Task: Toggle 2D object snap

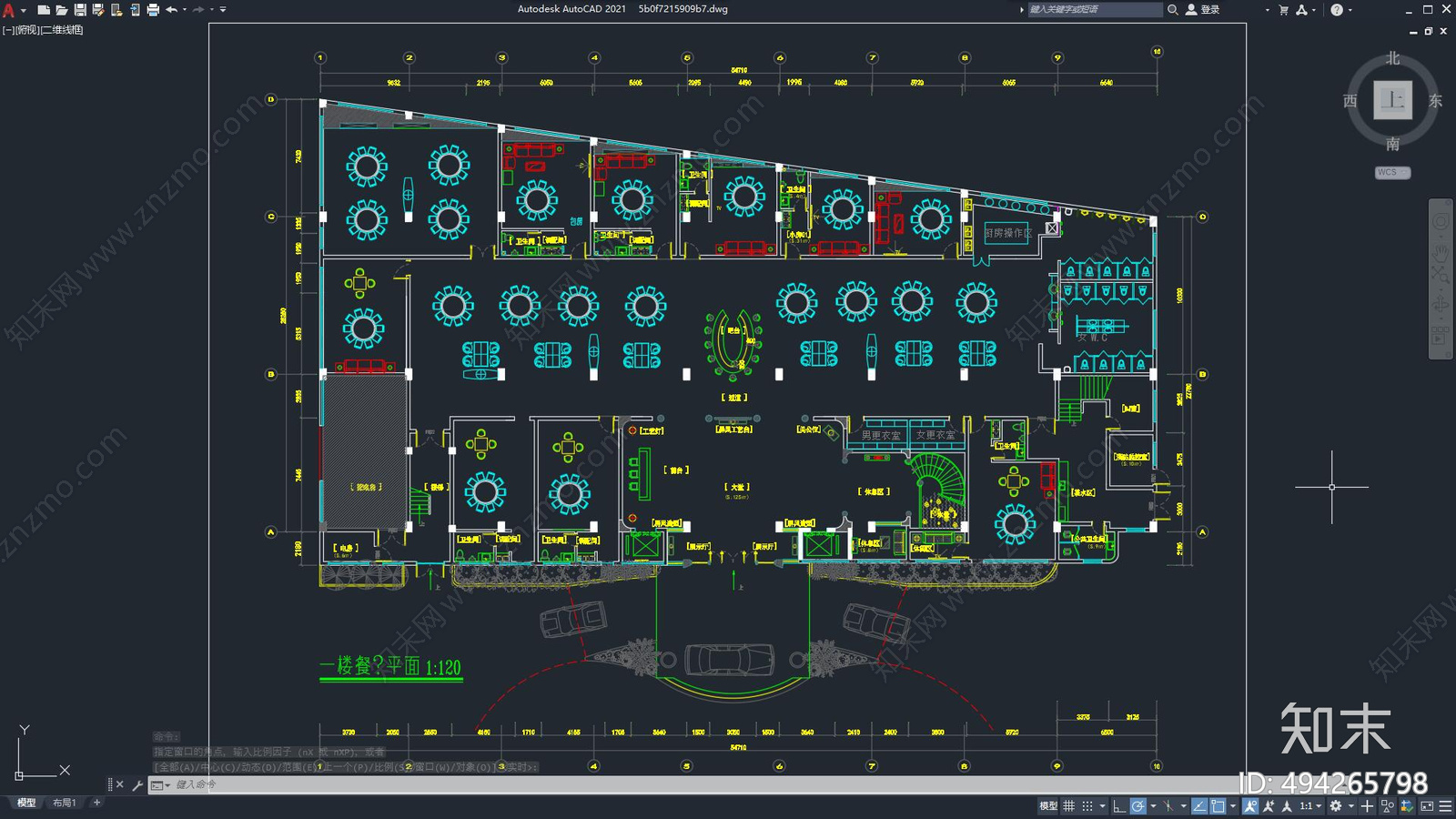Action: tap(1218, 806)
